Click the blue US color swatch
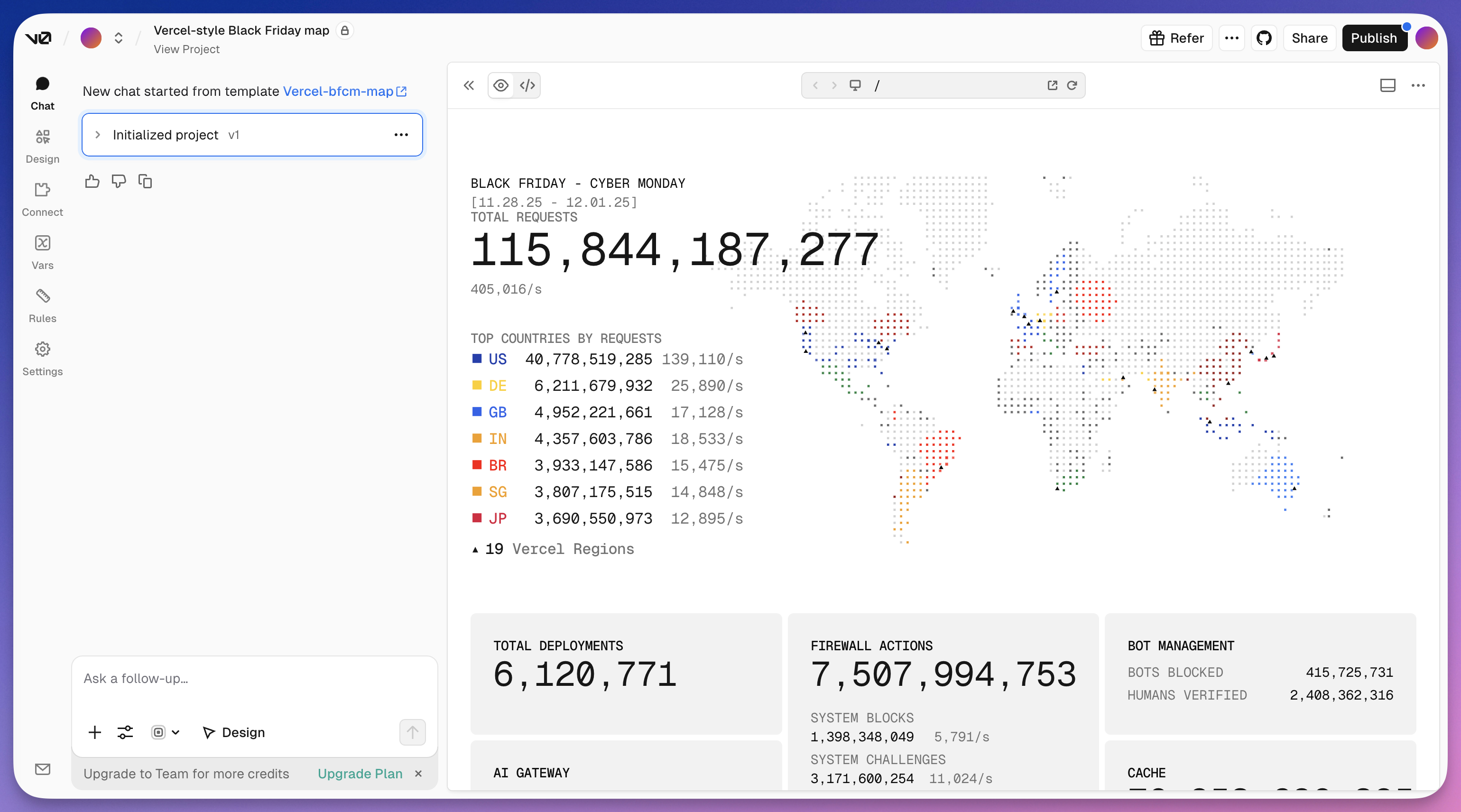 pyautogui.click(x=477, y=359)
